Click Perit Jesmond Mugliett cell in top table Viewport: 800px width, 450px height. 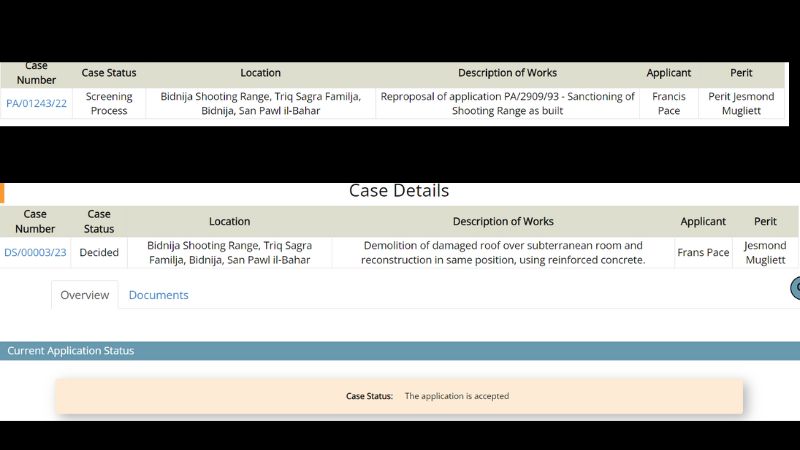tap(741, 104)
